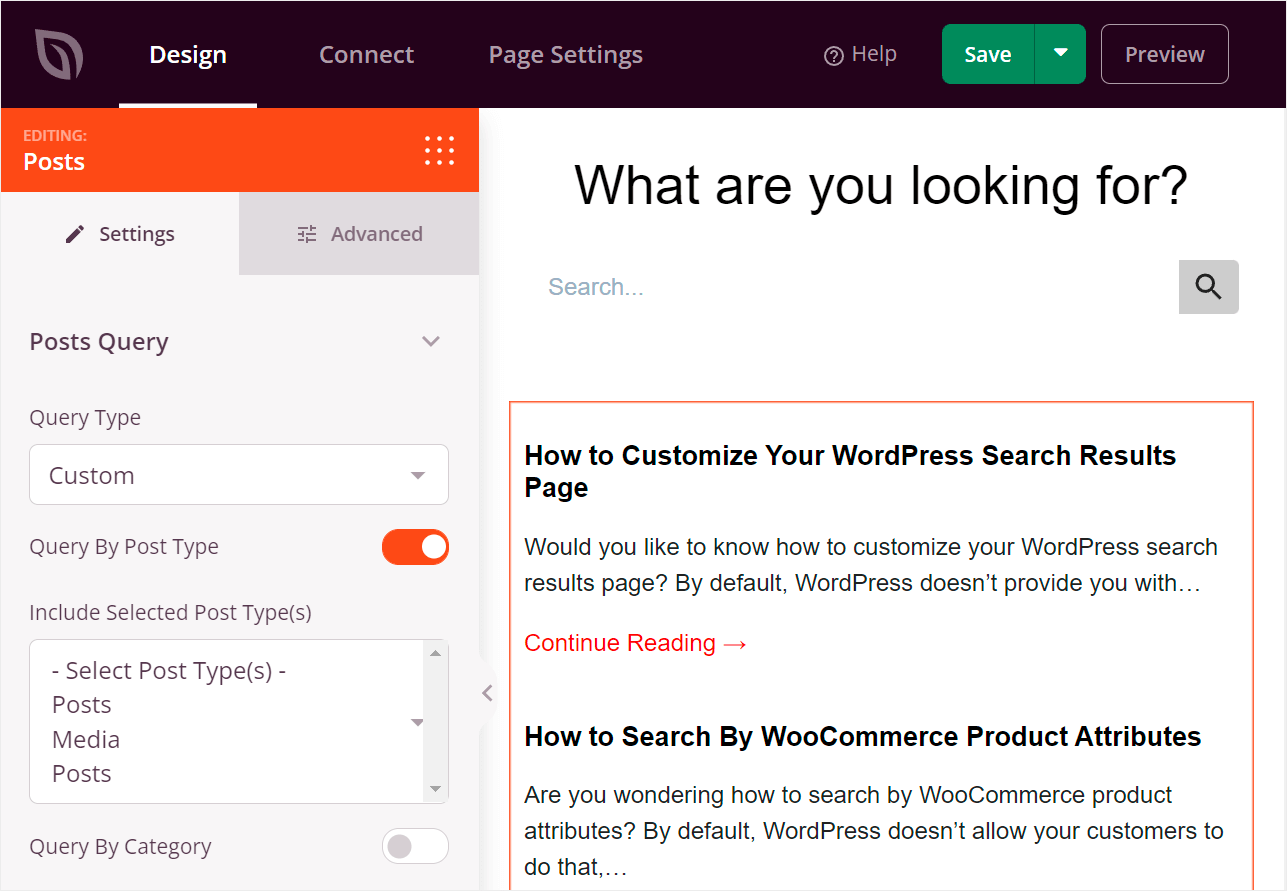Open the Save options dropdown arrow
Screen dimensions: 1287x891
click(1060, 54)
